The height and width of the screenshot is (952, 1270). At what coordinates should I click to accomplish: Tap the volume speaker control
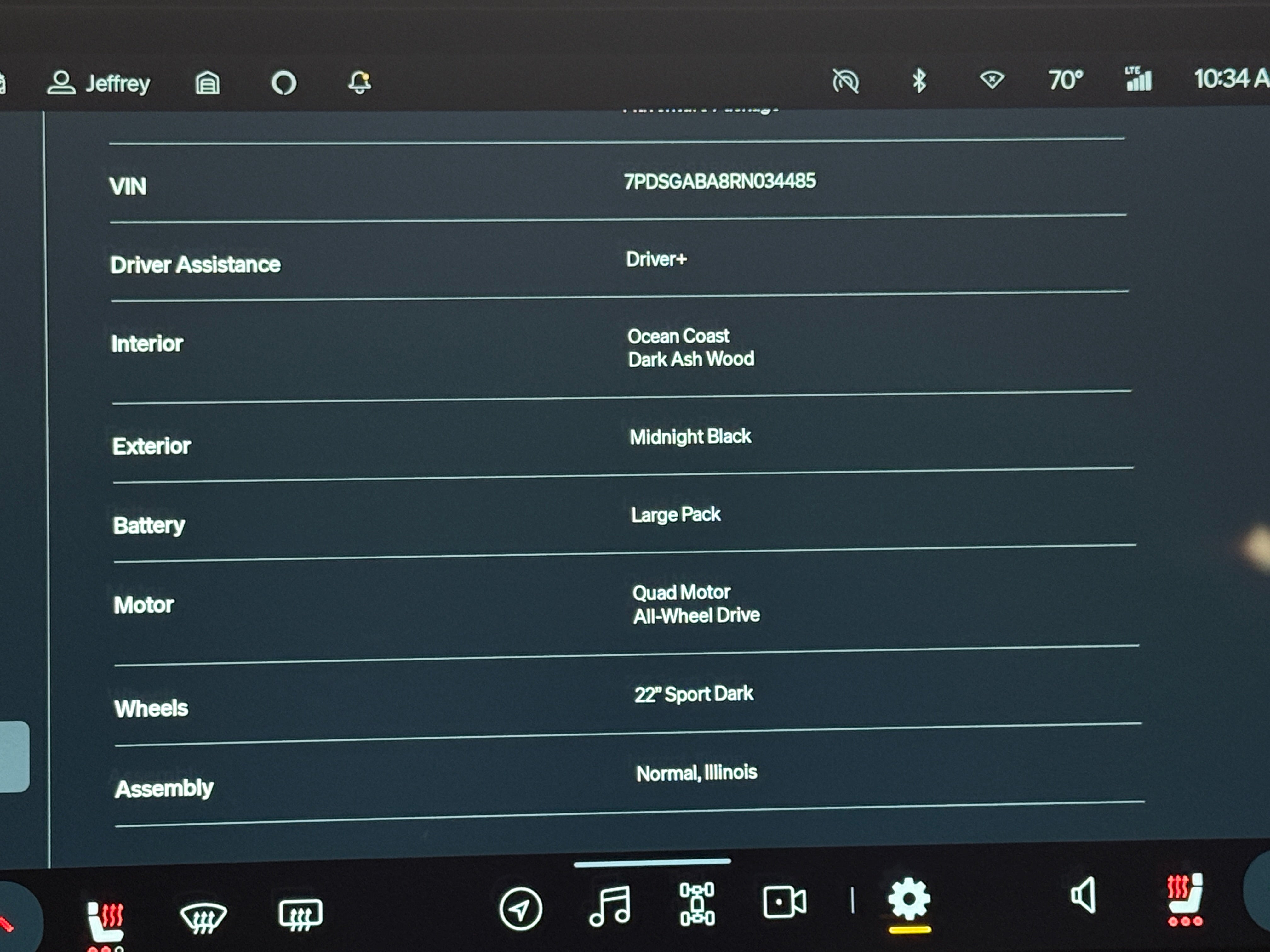1084,895
